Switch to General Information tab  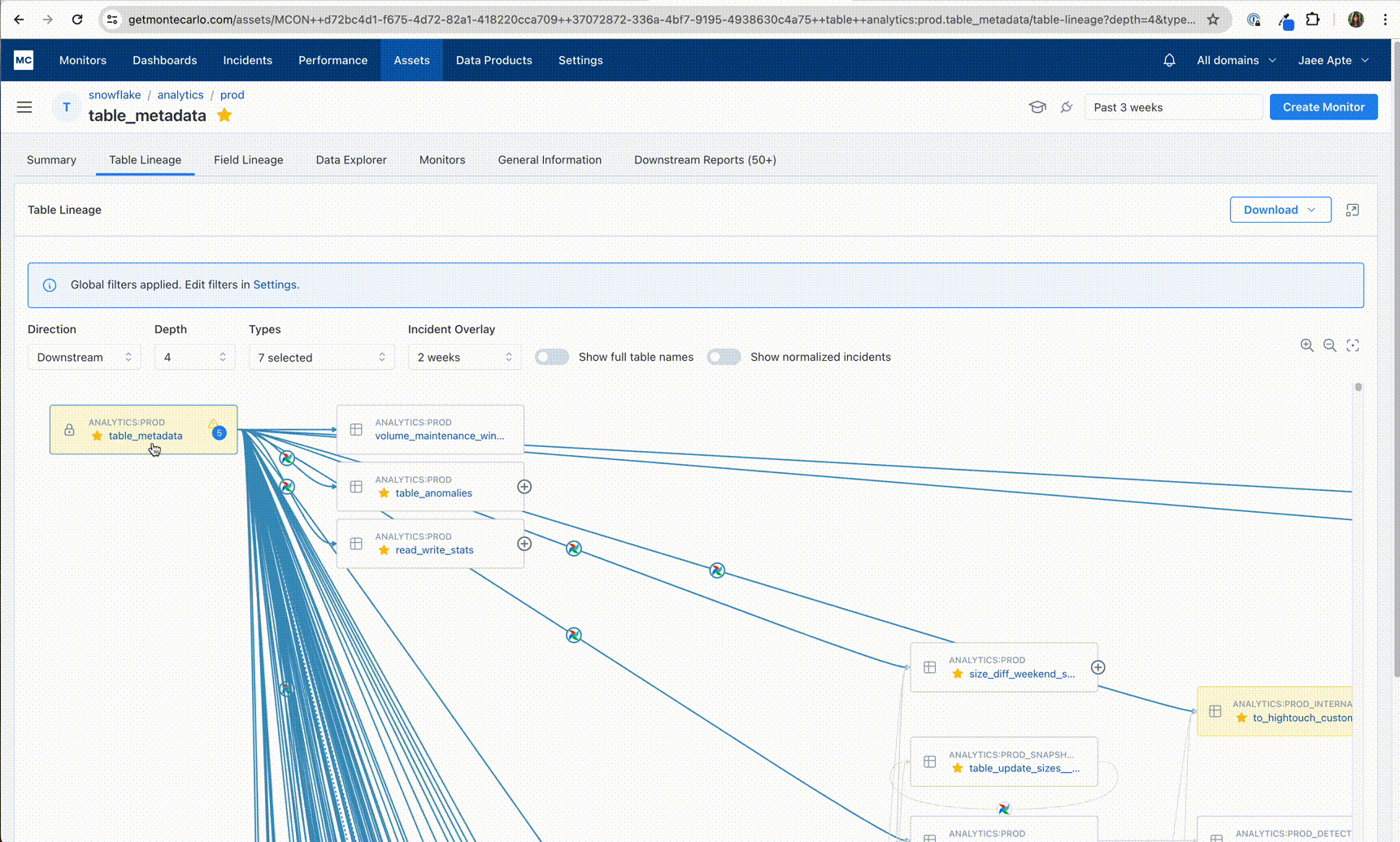coord(550,160)
